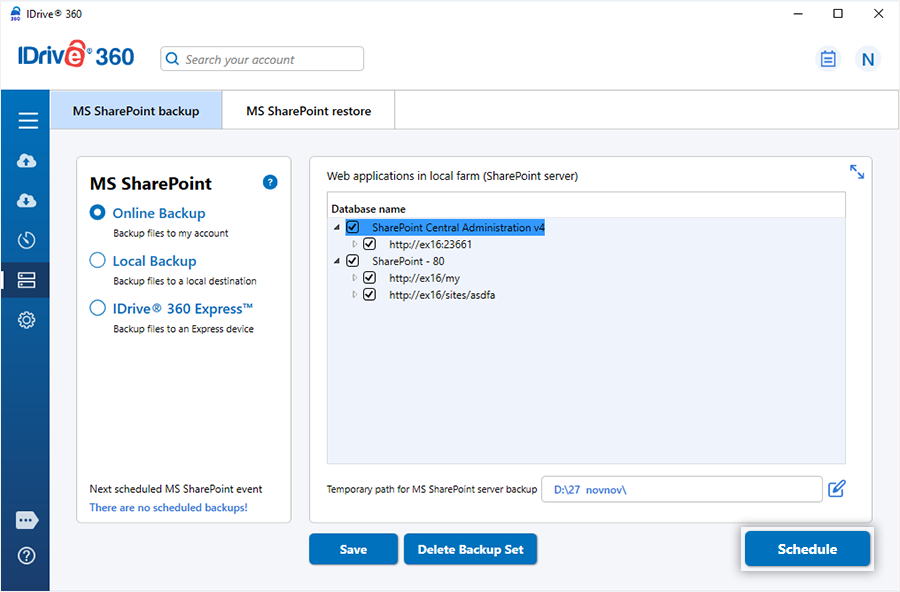Switch to the MS SharePoint restore tab

[x=308, y=111]
